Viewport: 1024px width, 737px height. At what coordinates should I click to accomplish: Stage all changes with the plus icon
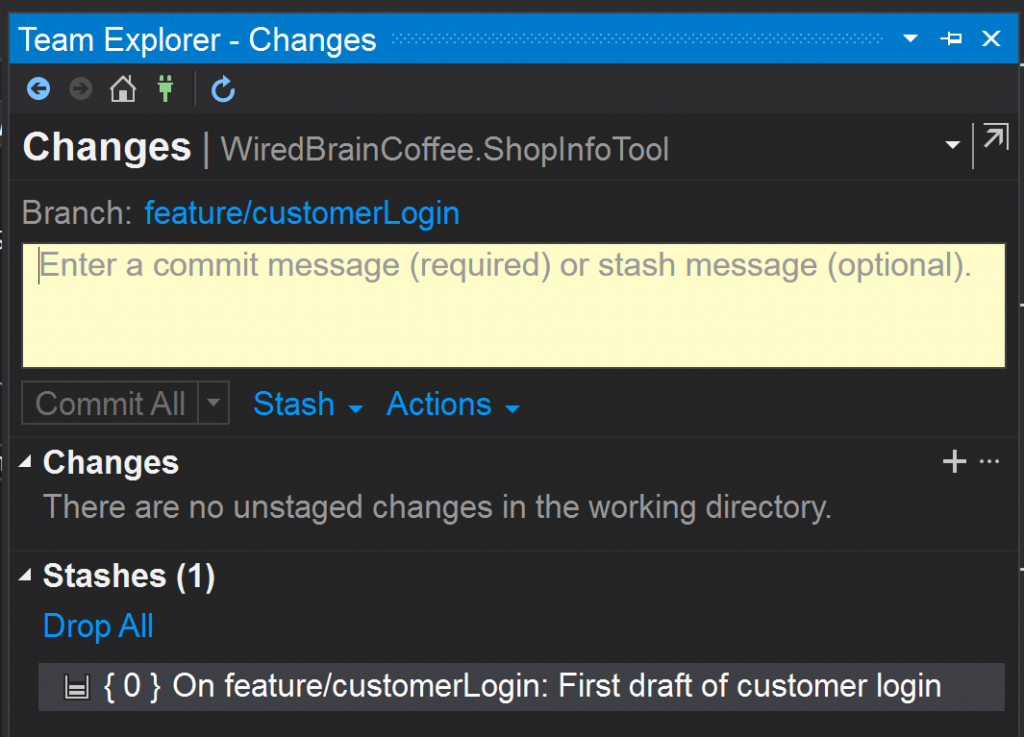[954, 462]
